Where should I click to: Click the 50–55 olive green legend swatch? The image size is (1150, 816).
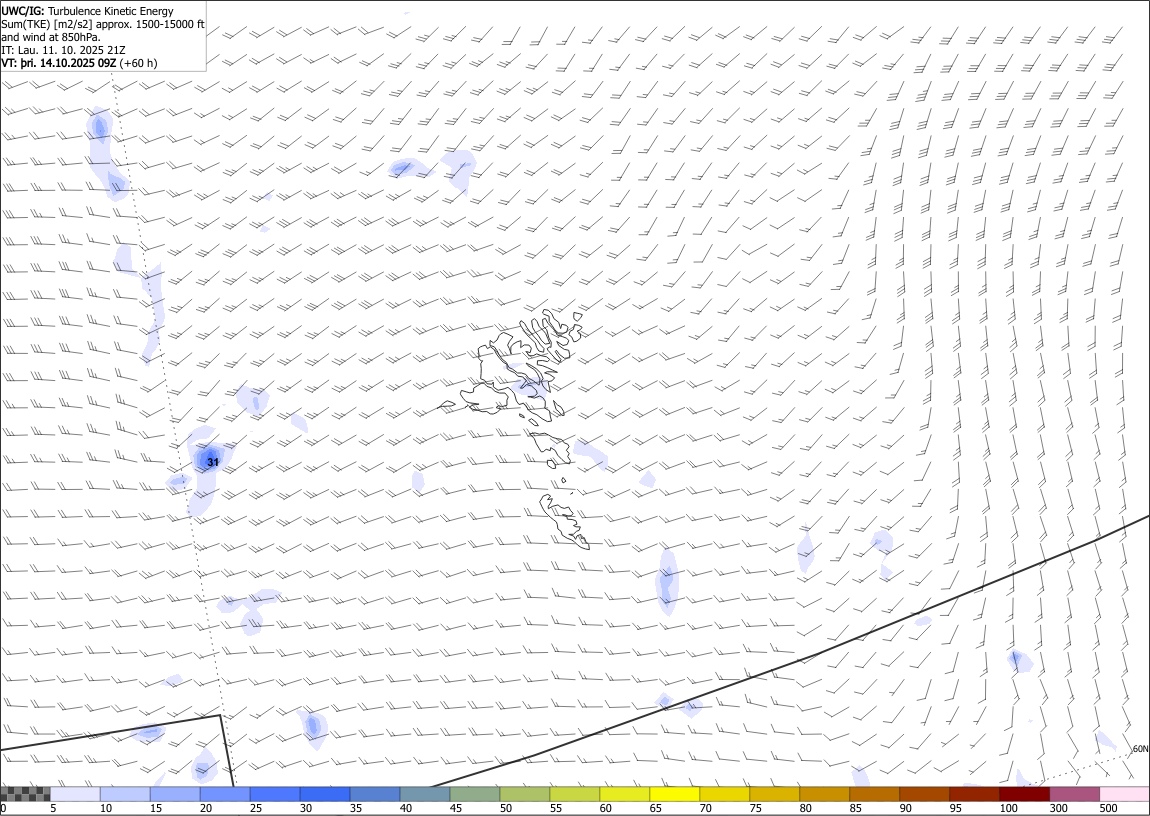tap(524, 794)
